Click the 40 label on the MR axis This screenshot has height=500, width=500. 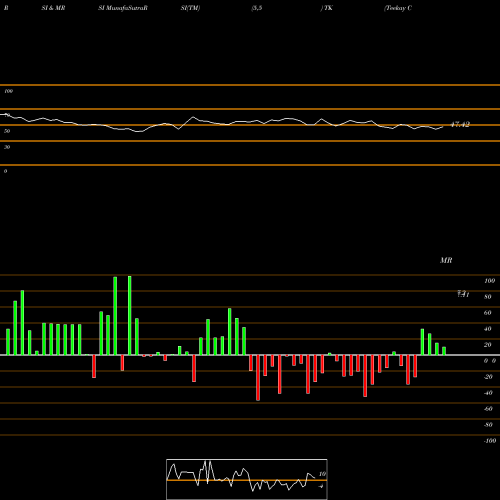pyautogui.click(x=488, y=329)
